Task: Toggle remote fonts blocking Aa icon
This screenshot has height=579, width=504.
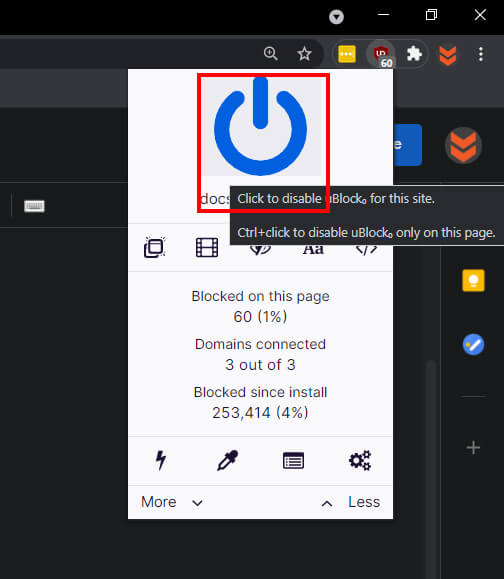Action: [313, 249]
